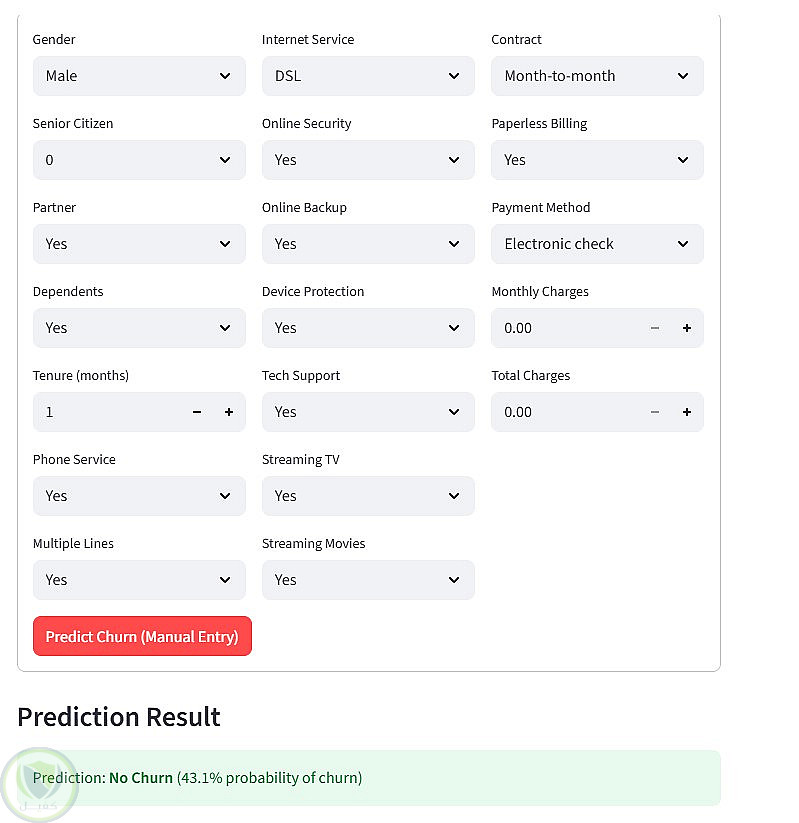Expand the Internet Service dropdown
Image resolution: width=799 pixels, height=823 pixels.
pos(368,76)
